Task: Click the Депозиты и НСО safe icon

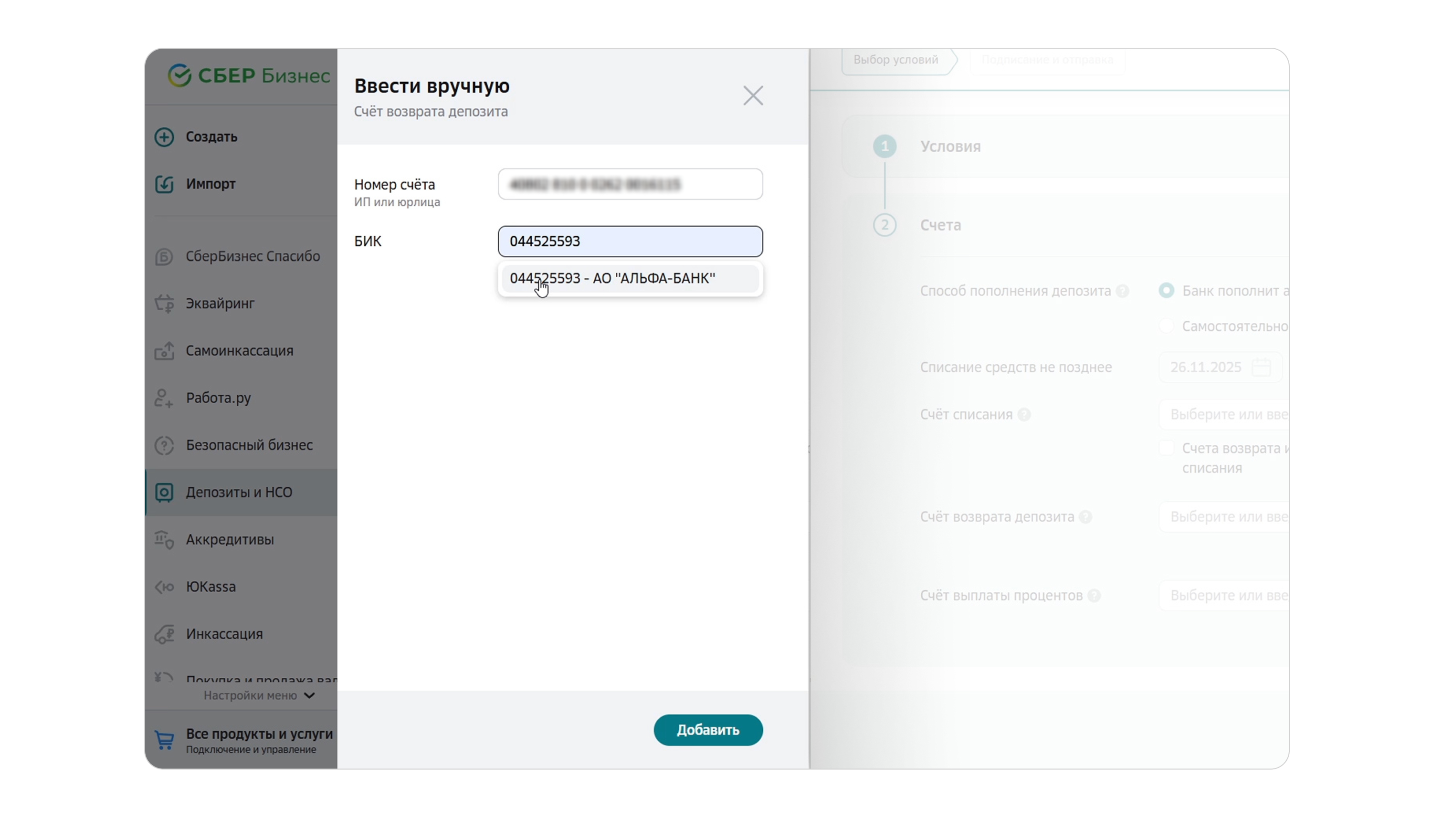Action: (164, 493)
